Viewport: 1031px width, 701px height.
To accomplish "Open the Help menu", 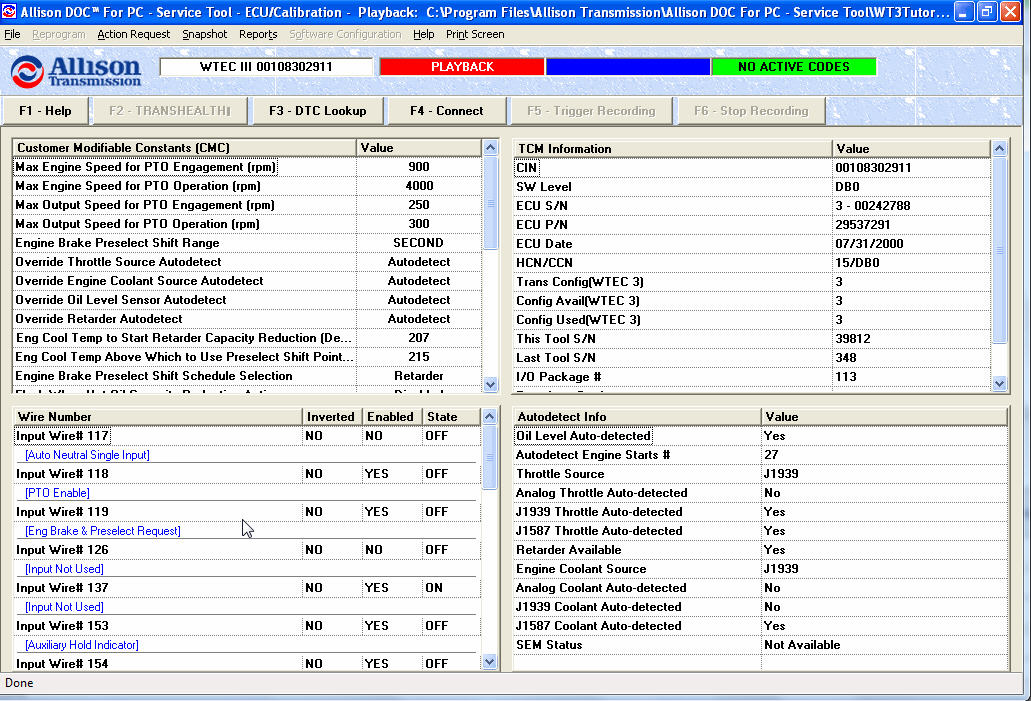I will (x=423, y=34).
